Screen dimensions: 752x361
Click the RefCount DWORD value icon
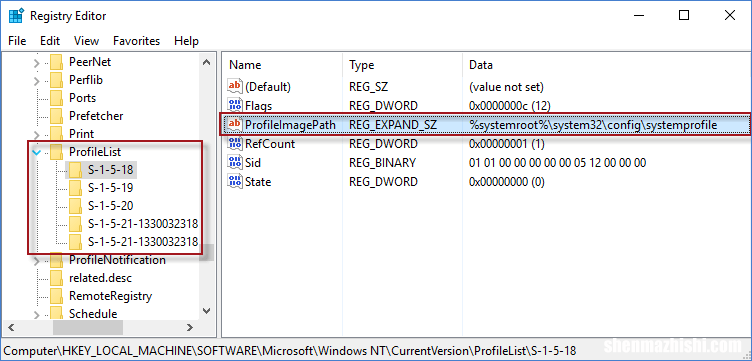235,143
